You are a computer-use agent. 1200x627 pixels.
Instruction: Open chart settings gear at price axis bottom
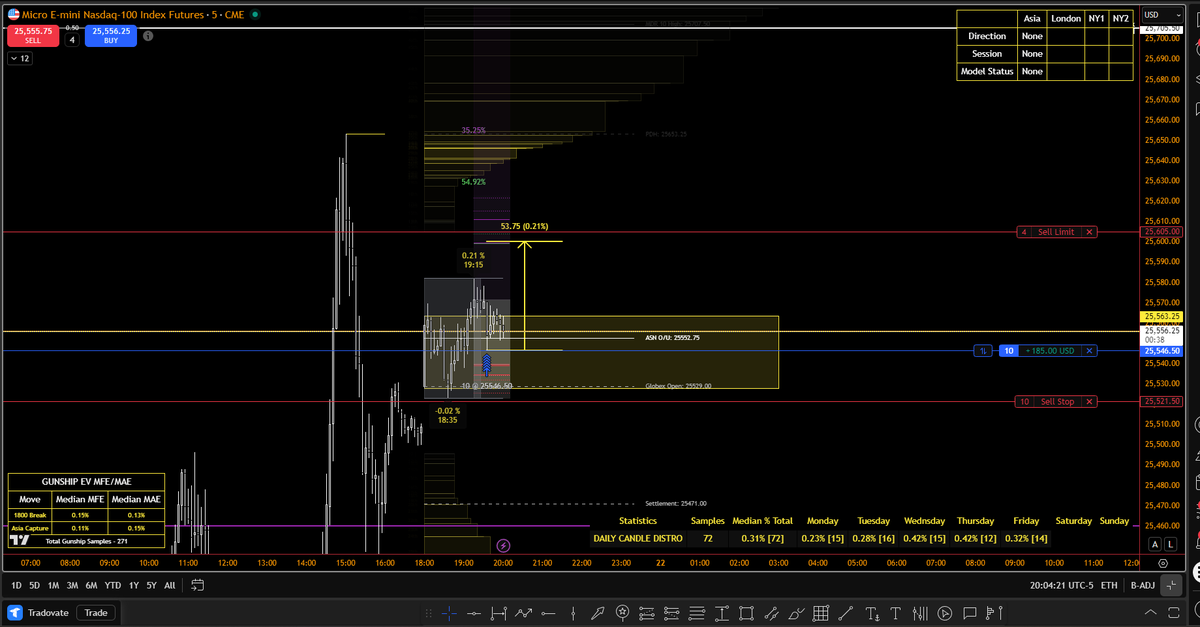(x=1163, y=564)
